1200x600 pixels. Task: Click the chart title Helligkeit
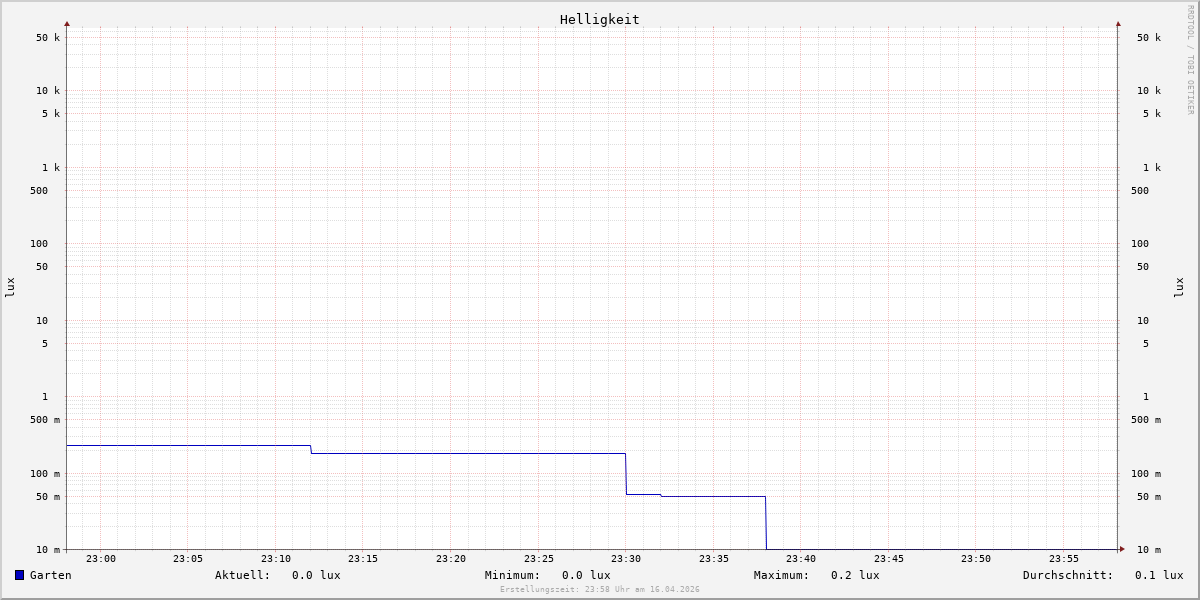click(x=600, y=19)
